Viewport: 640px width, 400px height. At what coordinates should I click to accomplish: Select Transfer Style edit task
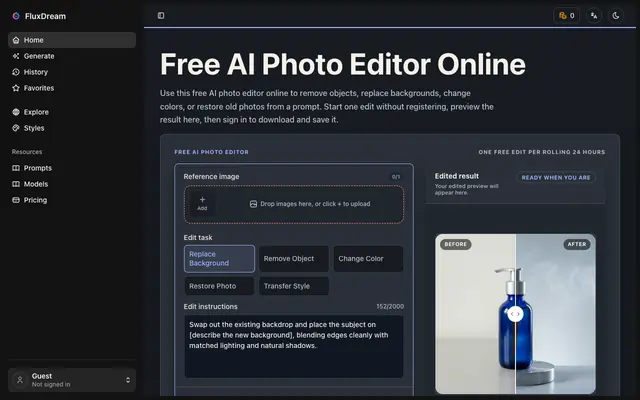point(293,286)
